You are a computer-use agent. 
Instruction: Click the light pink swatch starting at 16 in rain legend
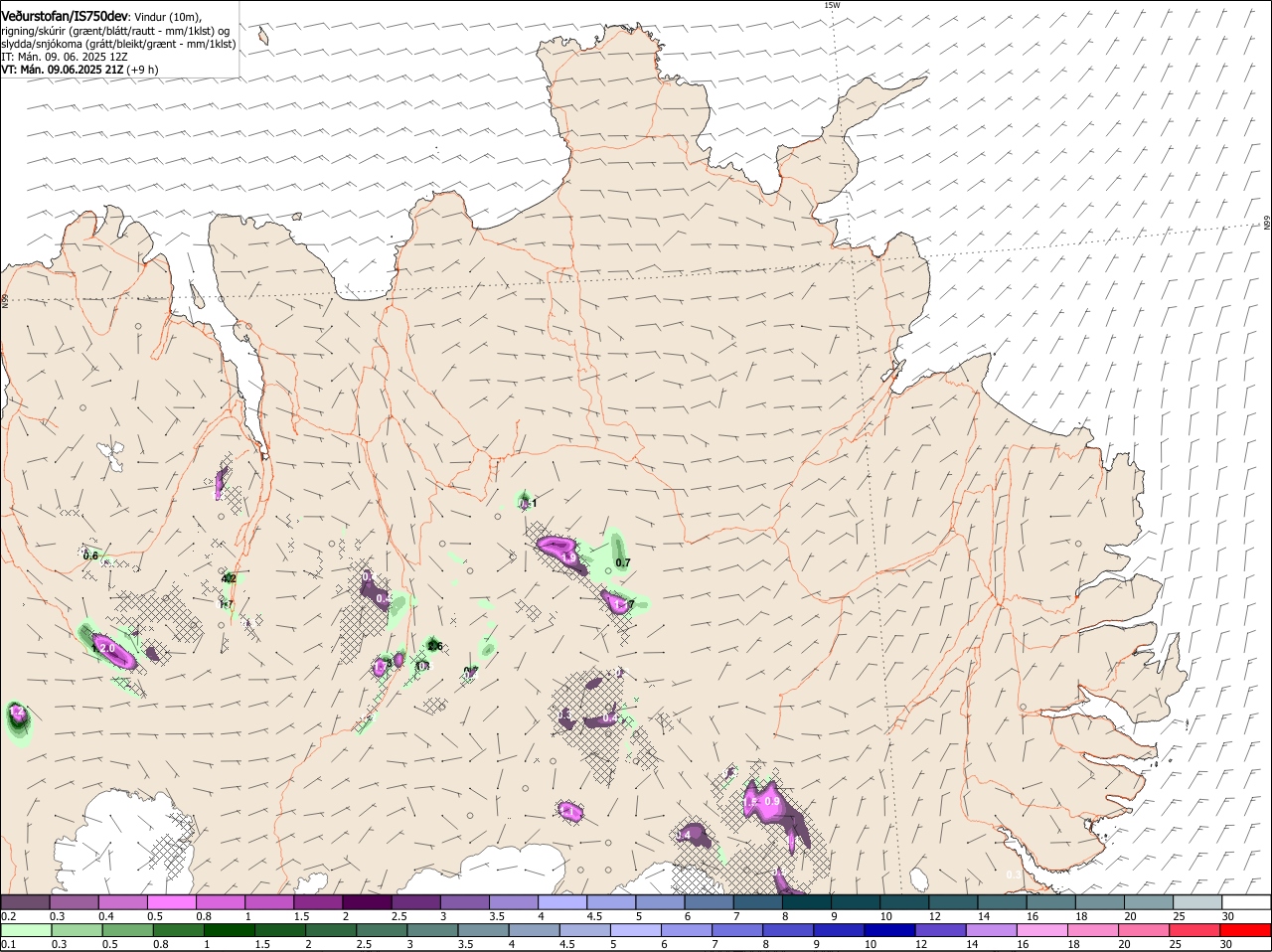pyautogui.click(x=1042, y=930)
